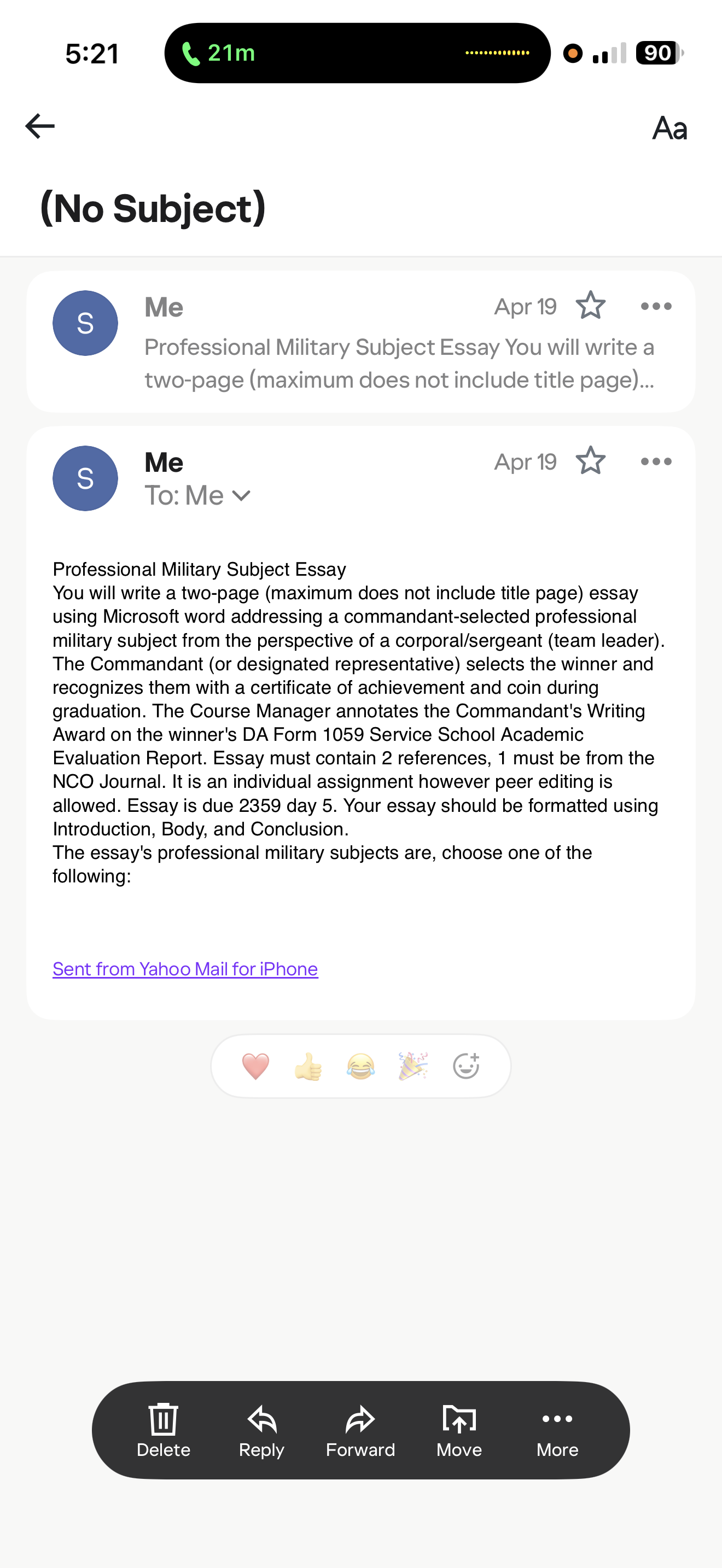This screenshot has width=722, height=1568.
Task: Open the Aa text size options
Action: click(x=669, y=128)
